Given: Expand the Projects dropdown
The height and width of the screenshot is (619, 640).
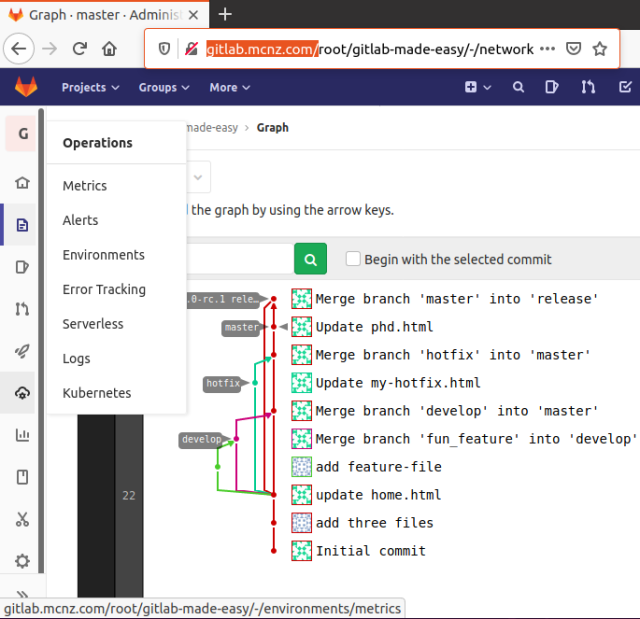Looking at the screenshot, I should tap(90, 88).
